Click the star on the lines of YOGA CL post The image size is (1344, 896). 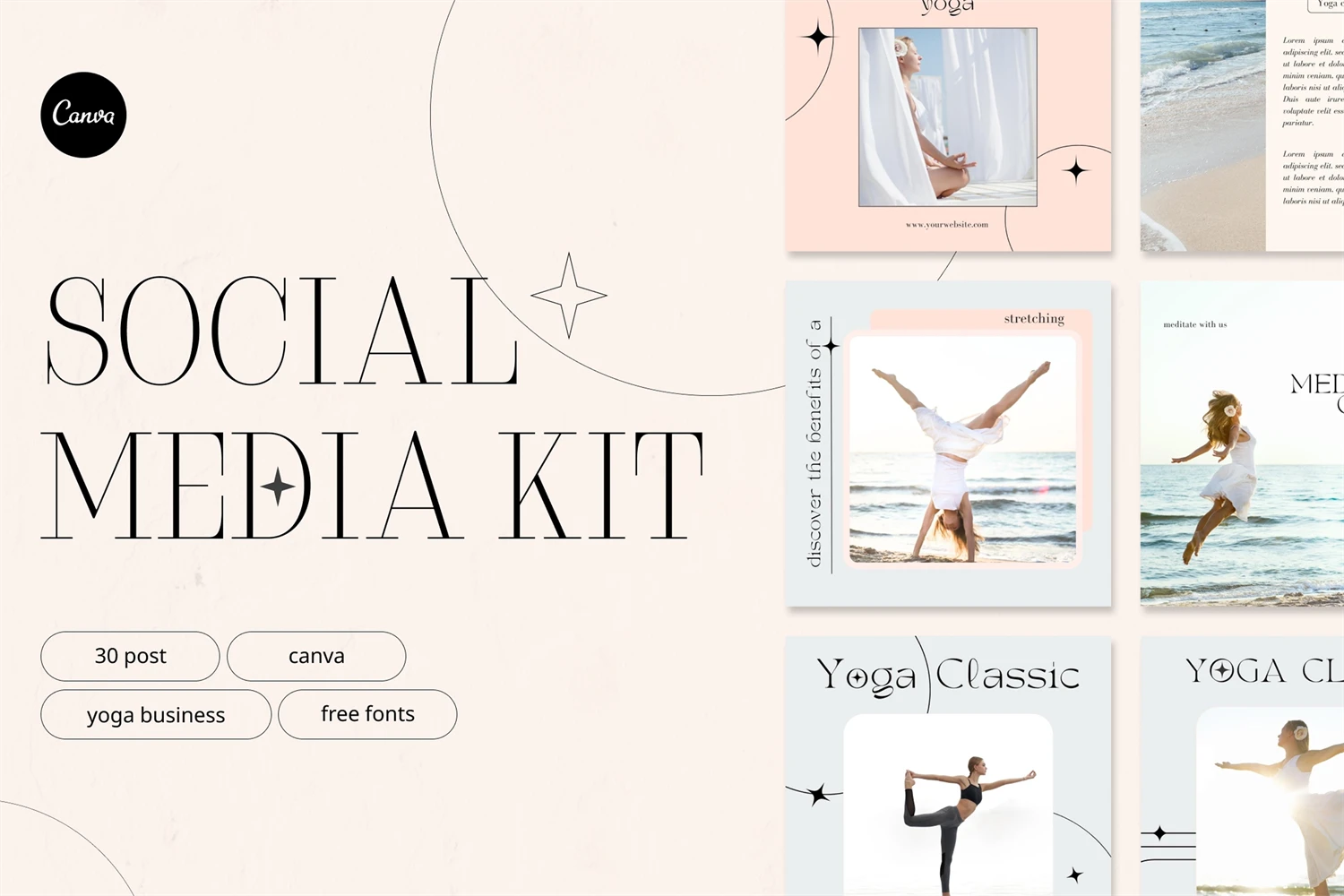[x=1160, y=833]
